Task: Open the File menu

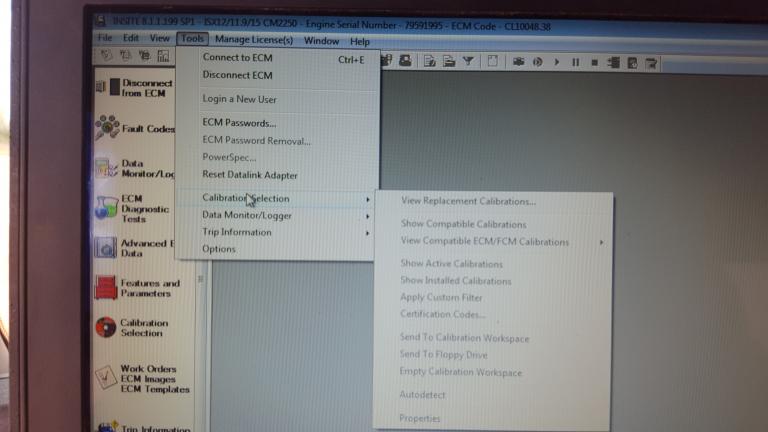Action: pos(104,38)
